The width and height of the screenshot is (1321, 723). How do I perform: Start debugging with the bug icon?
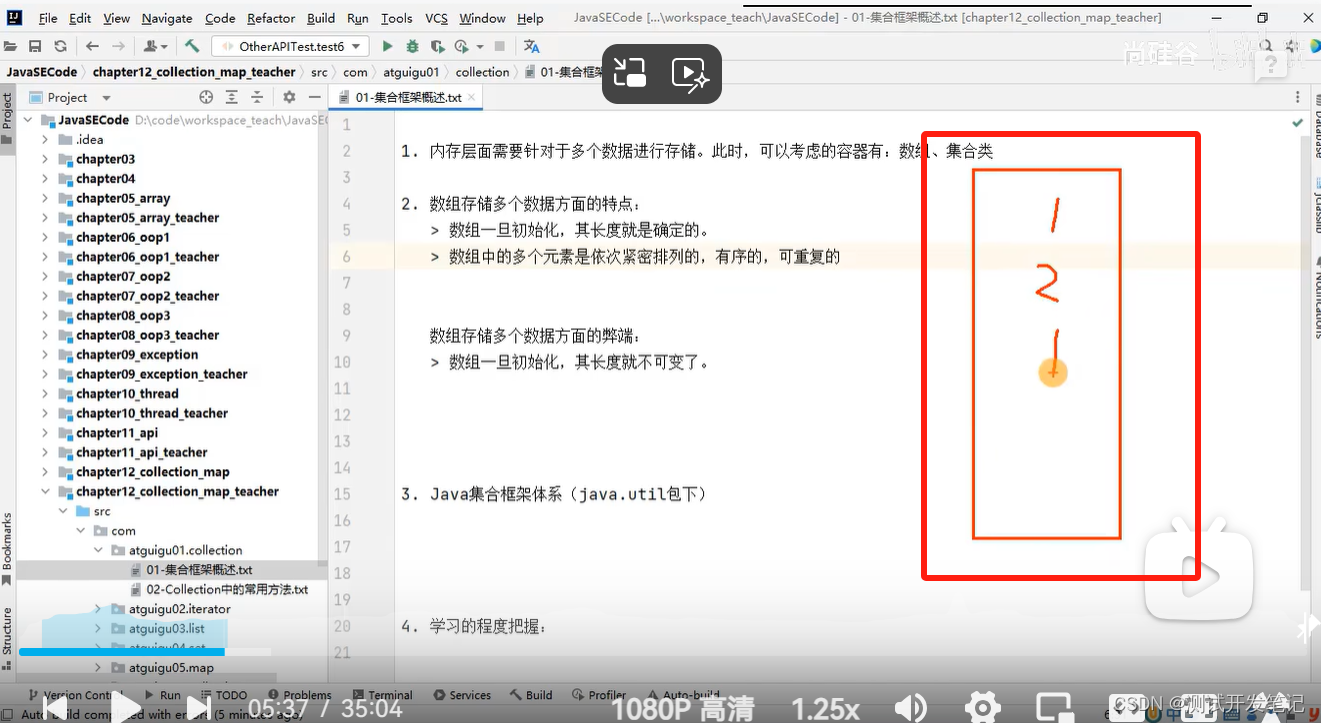[x=412, y=46]
